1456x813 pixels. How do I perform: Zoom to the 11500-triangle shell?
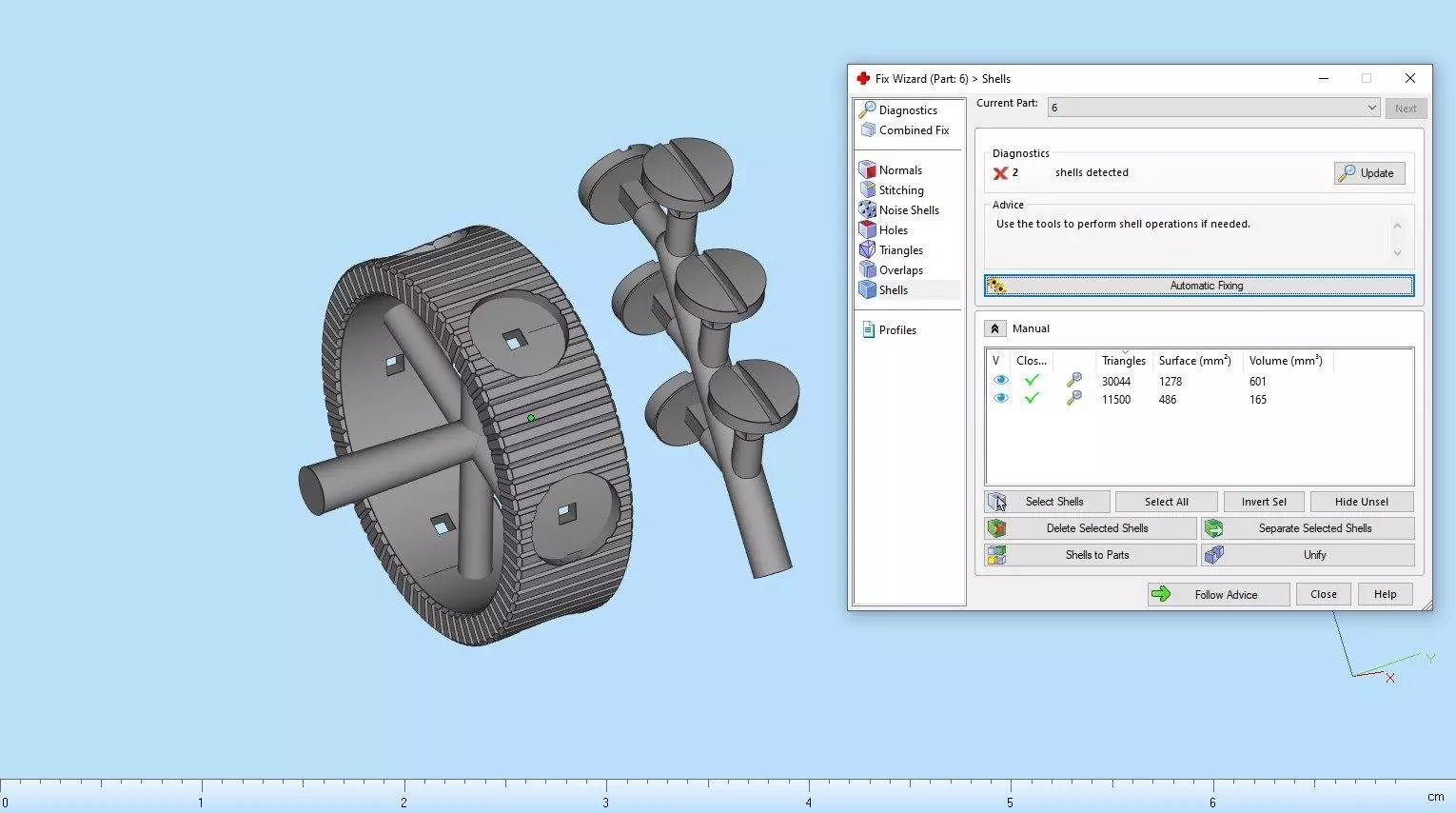pyautogui.click(x=1074, y=399)
